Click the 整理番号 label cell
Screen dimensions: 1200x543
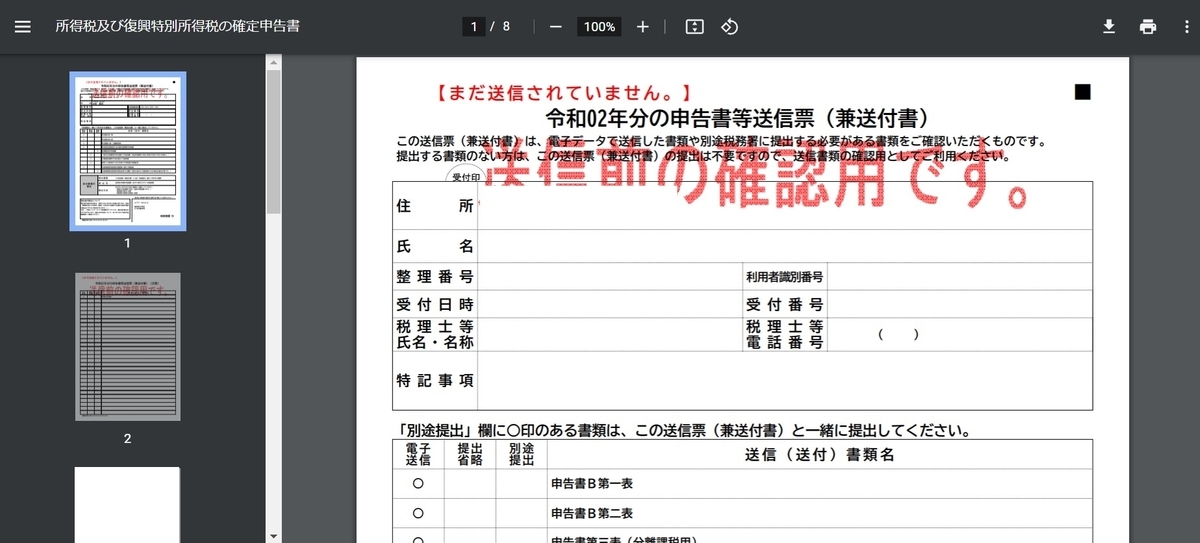[x=435, y=277]
